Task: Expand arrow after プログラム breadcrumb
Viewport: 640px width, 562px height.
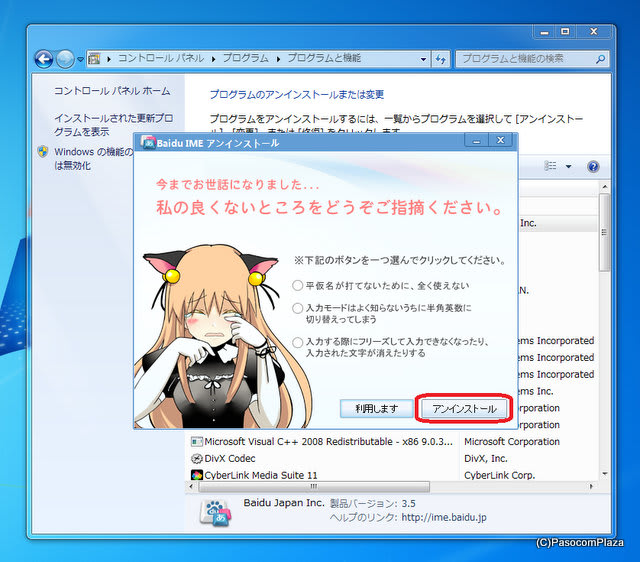Action: tap(278, 59)
